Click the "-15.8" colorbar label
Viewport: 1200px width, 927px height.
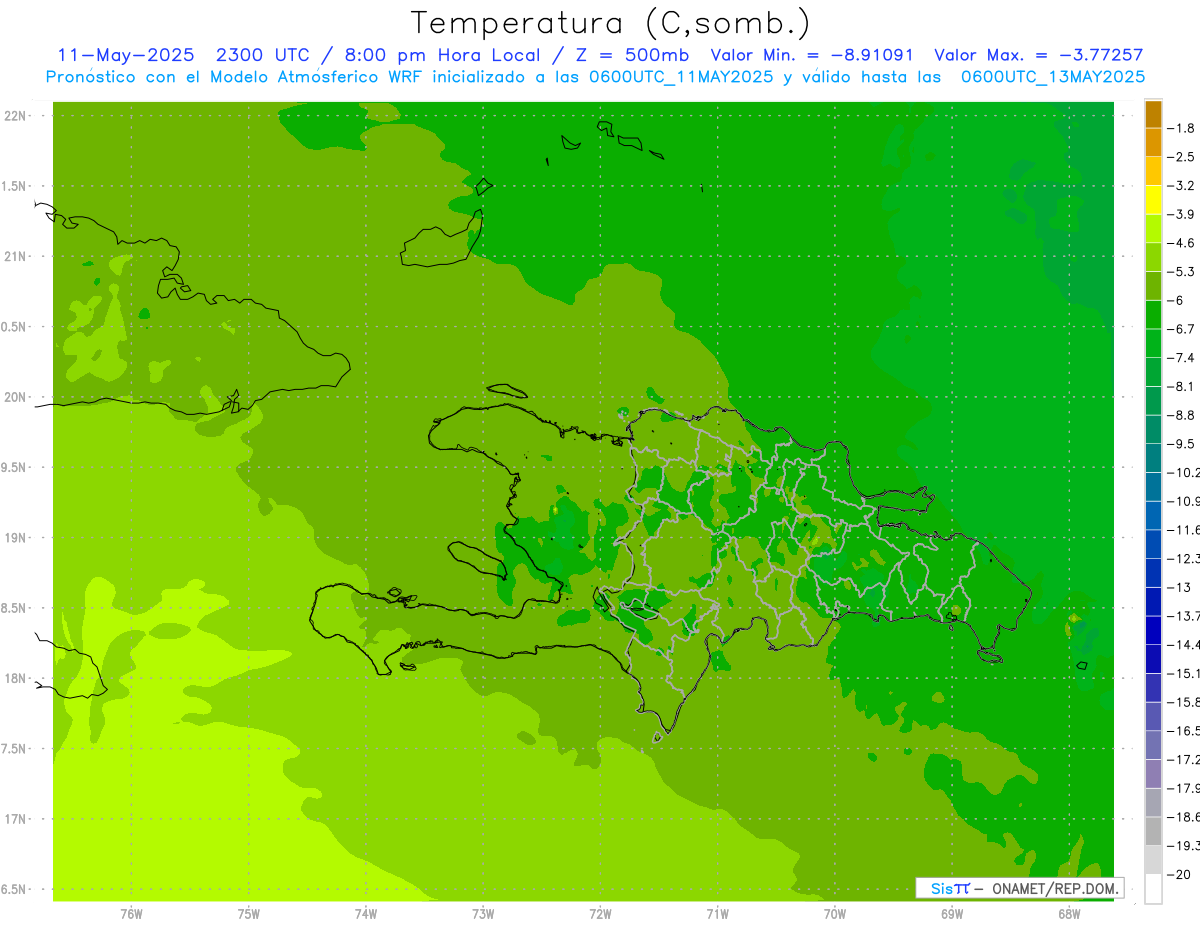1183,702
